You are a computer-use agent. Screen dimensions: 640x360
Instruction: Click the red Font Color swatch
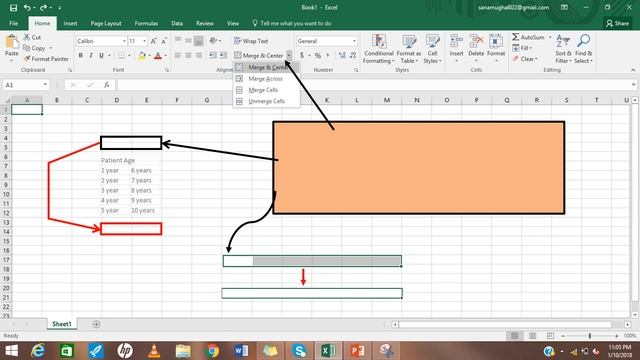pyautogui.click(x=158, y=56)
